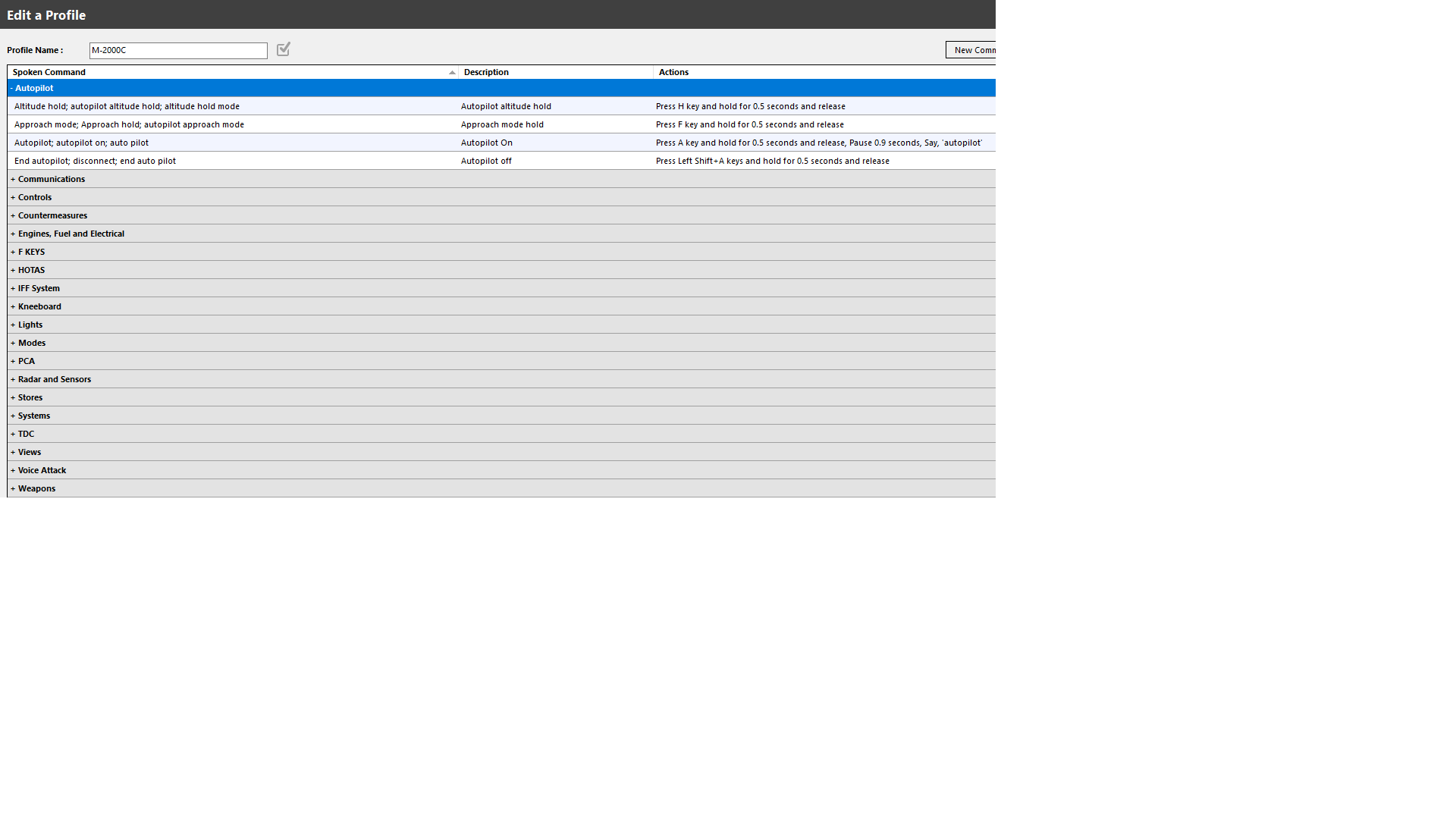This screenshot has width=1456, height=819.
Task: Sort by the Description column header
Action: 486,72
